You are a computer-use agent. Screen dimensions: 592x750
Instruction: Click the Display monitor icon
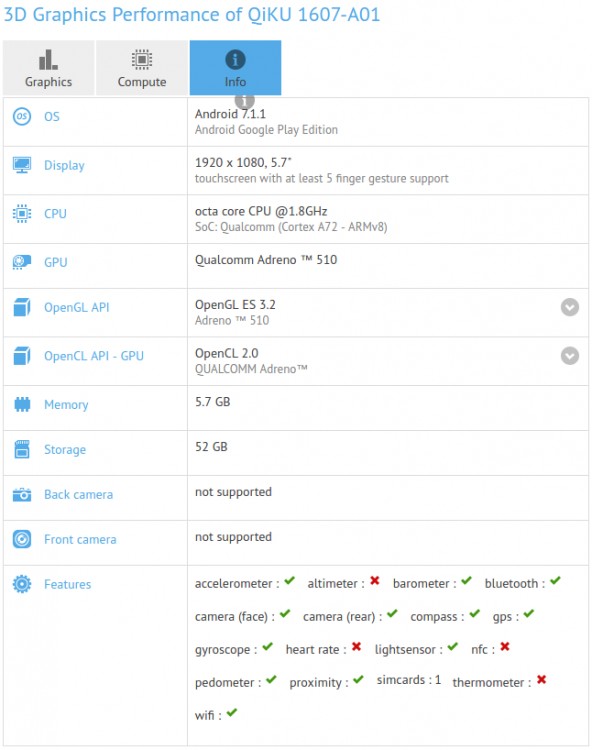coord(22,165)
